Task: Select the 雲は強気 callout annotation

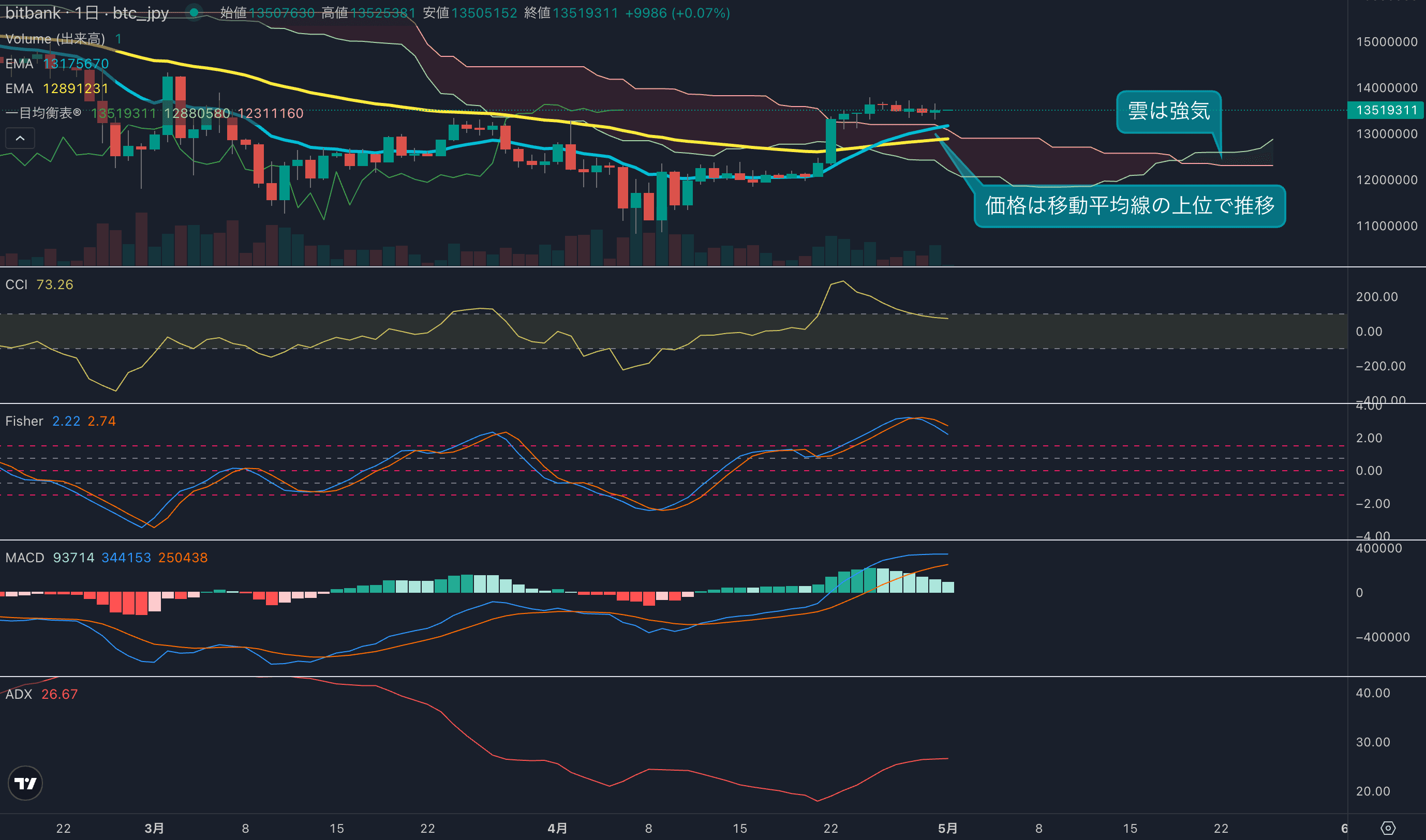Action: click(x=1168, y=112)
